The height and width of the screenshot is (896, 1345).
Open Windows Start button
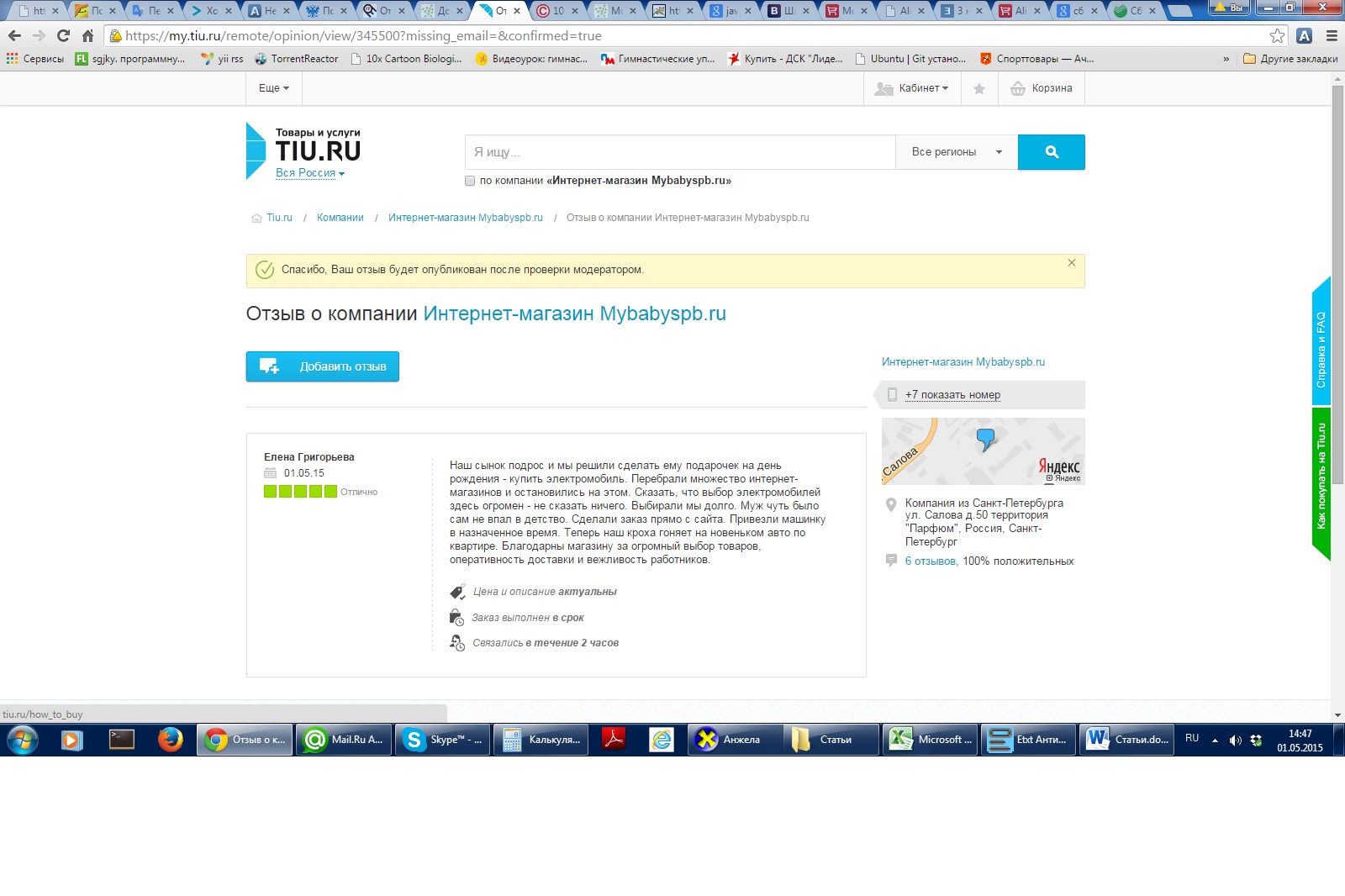point(23,740)
